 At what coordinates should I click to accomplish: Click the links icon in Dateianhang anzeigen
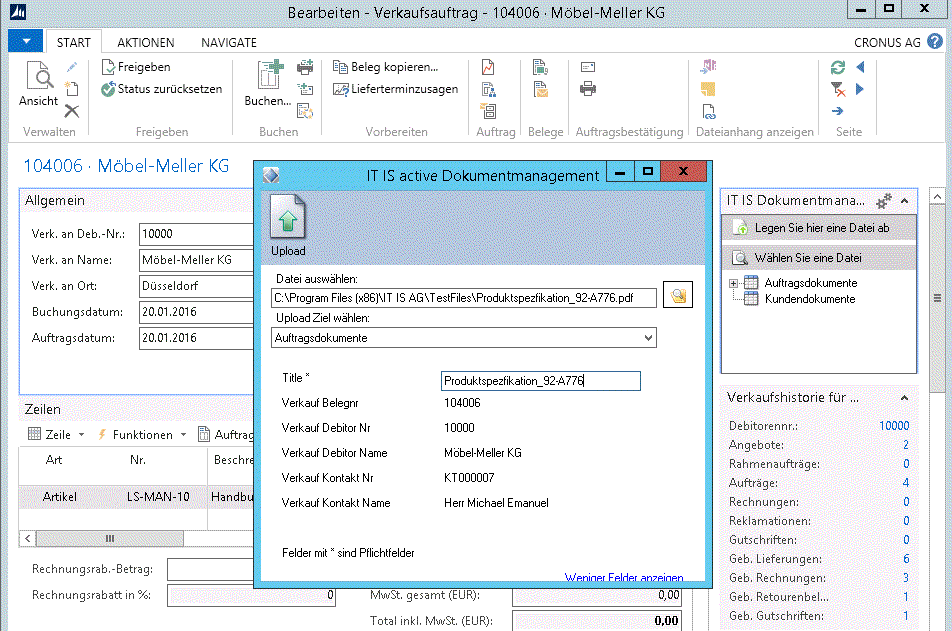pos(709,111)
